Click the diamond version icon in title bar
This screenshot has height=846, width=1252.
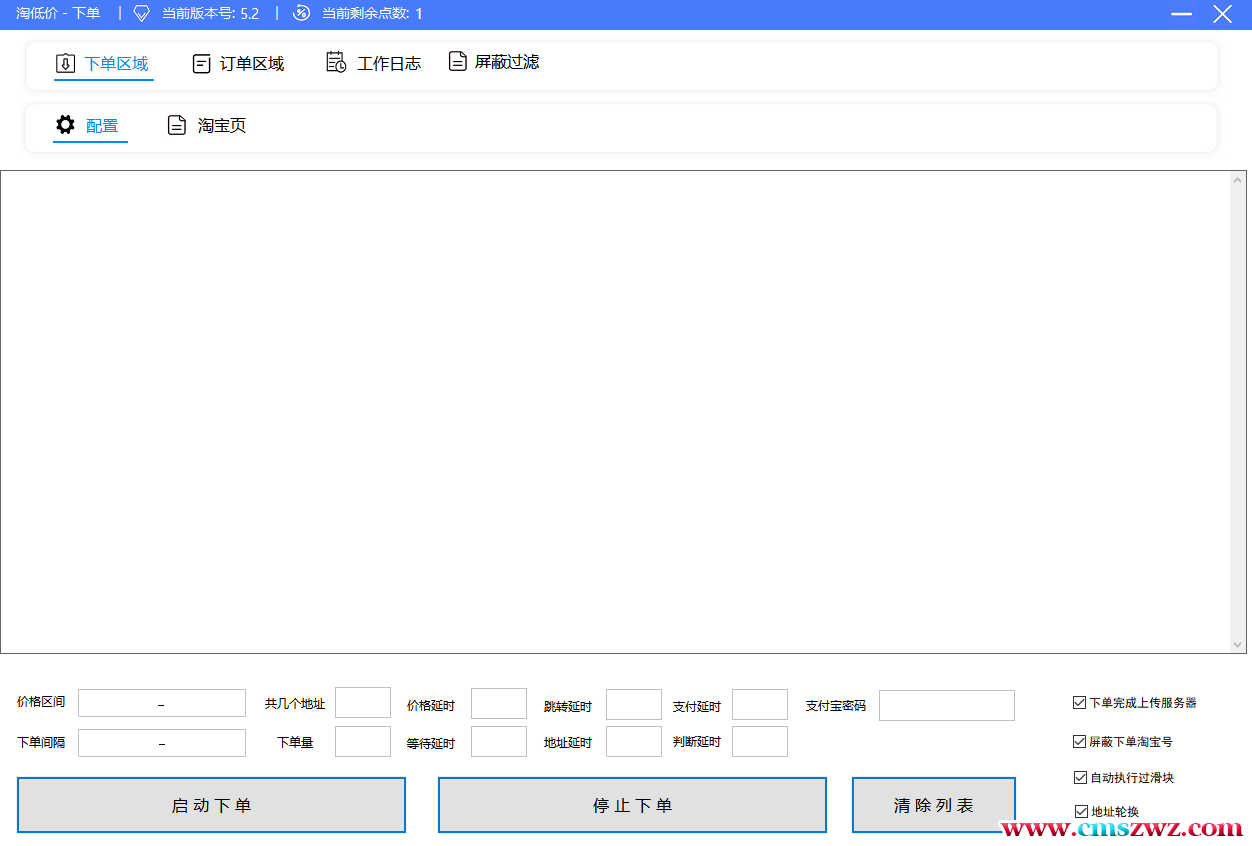click(141, 13)
